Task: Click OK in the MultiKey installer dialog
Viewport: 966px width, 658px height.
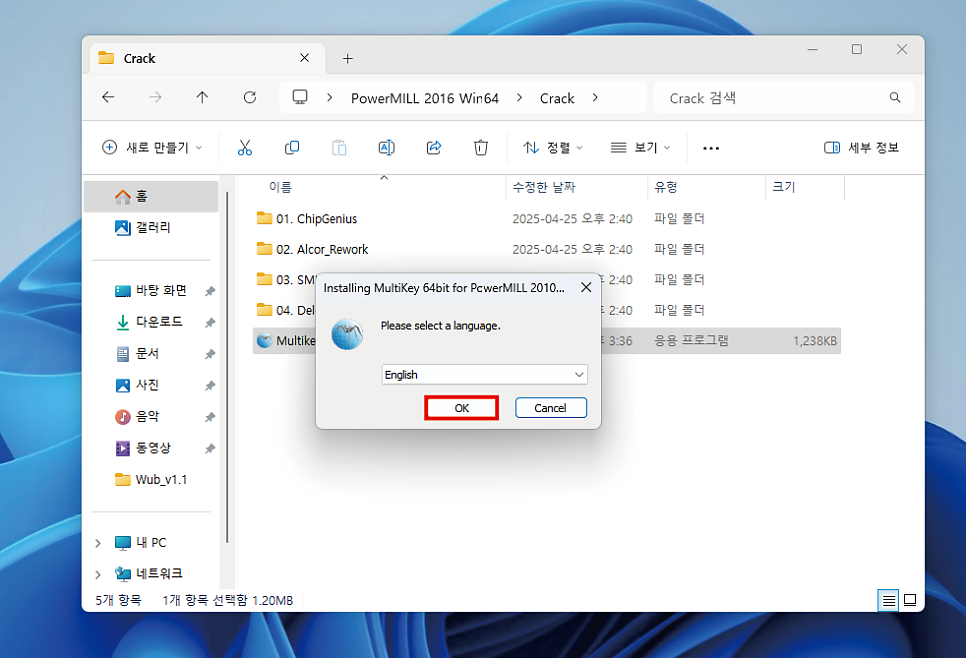Action: point(461,408)
